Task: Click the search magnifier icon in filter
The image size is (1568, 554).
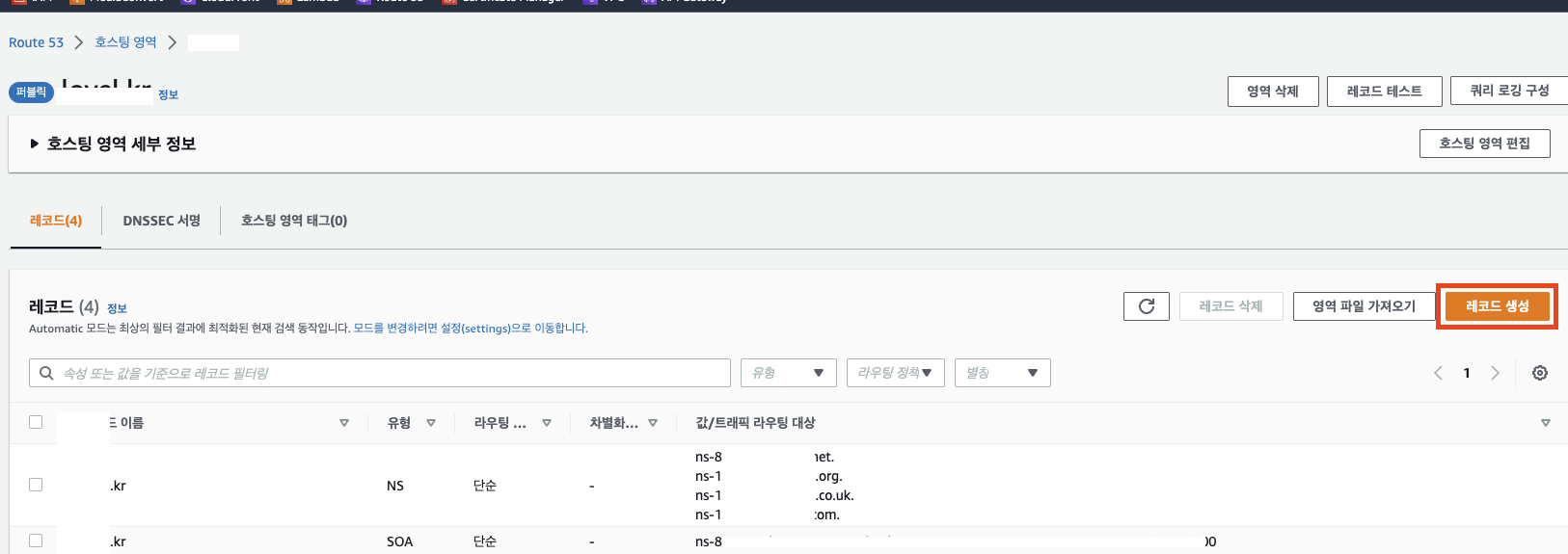Action: [x=46, y=373]
